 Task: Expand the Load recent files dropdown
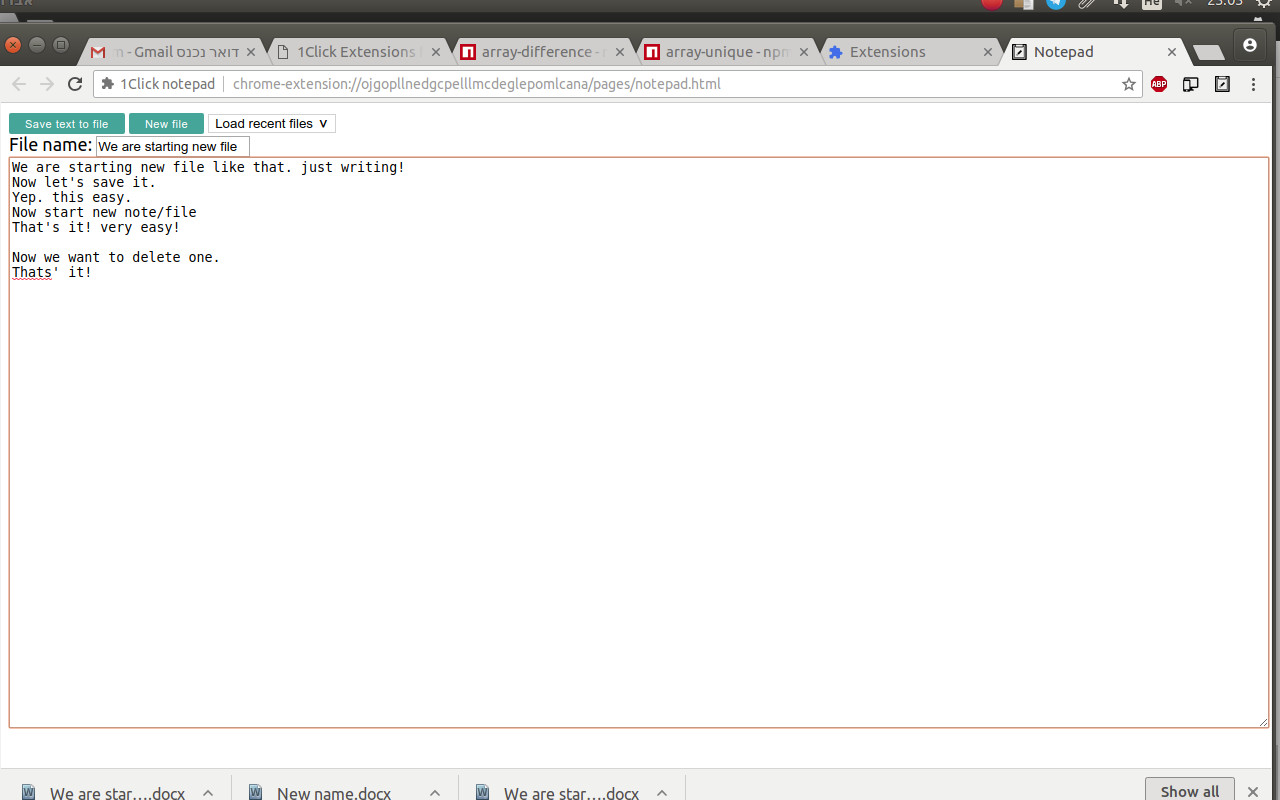click(x=271, y=124)
